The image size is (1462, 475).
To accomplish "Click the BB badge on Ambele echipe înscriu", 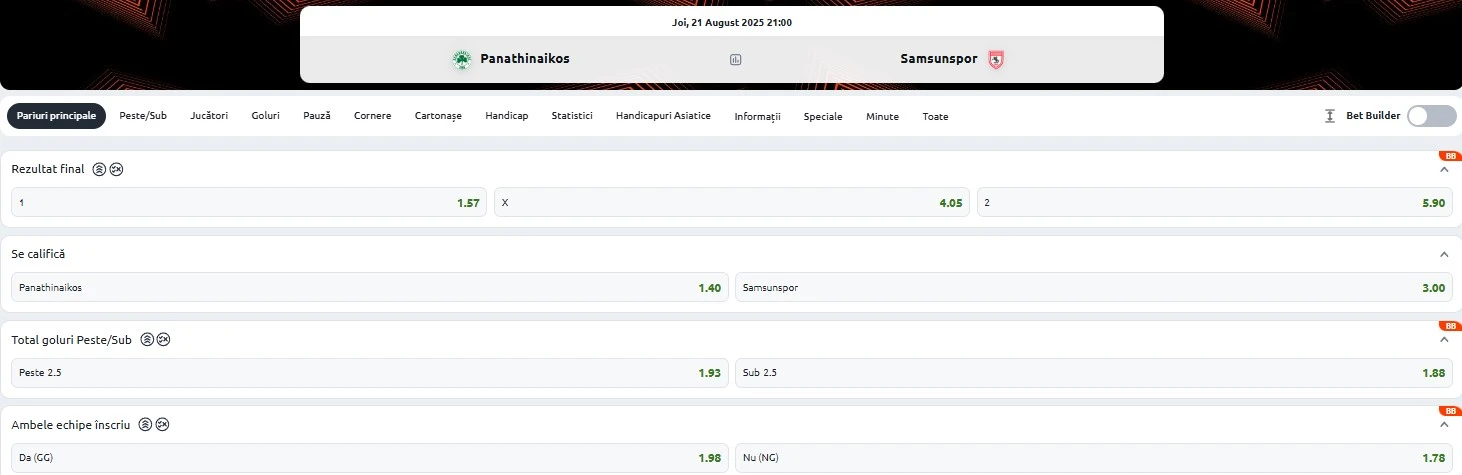I will pyautogui.click(x=1449, y=411).
